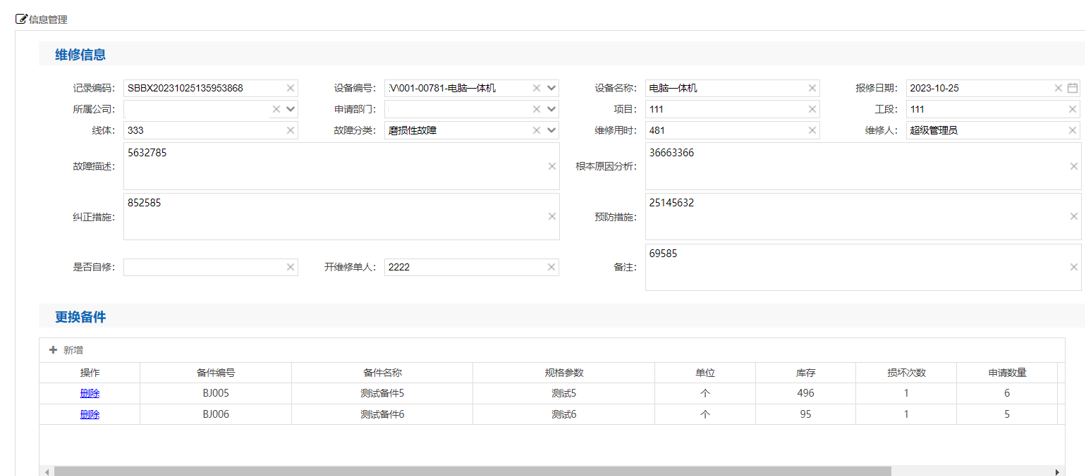Clear the 开维修单人 field value

point(551,267)
